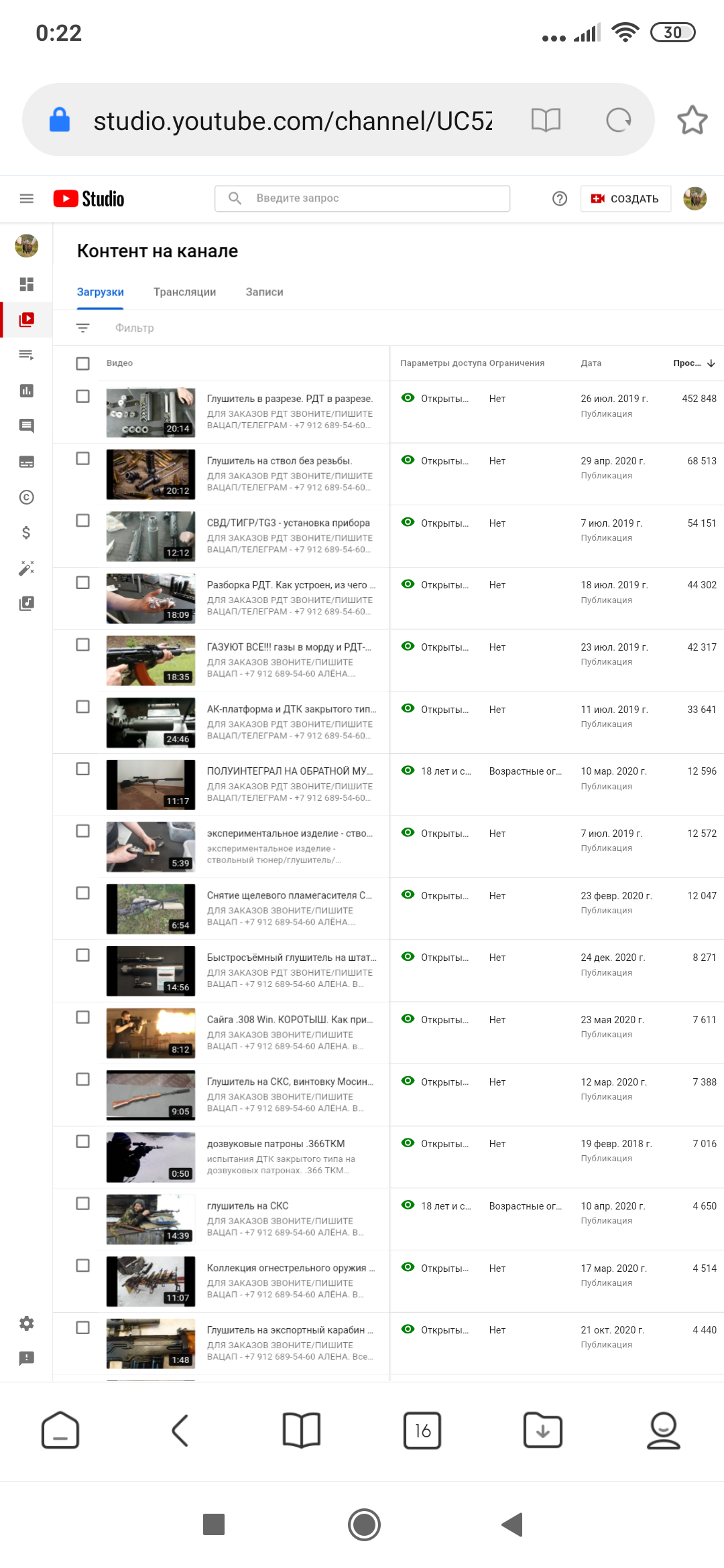Expand the hamburger menu next to Studio logo

26,198
